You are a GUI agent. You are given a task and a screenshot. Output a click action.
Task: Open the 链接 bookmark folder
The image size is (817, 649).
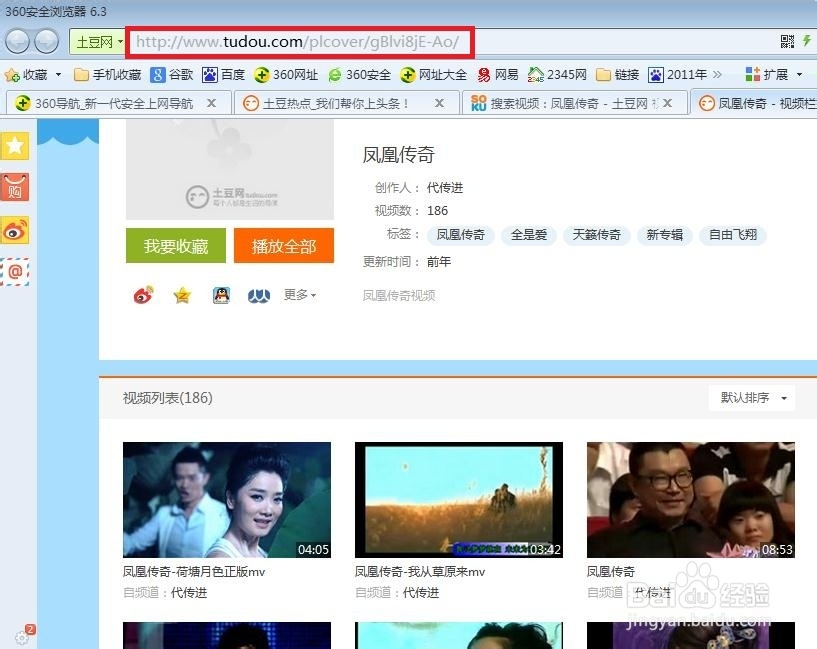point(618,75)
